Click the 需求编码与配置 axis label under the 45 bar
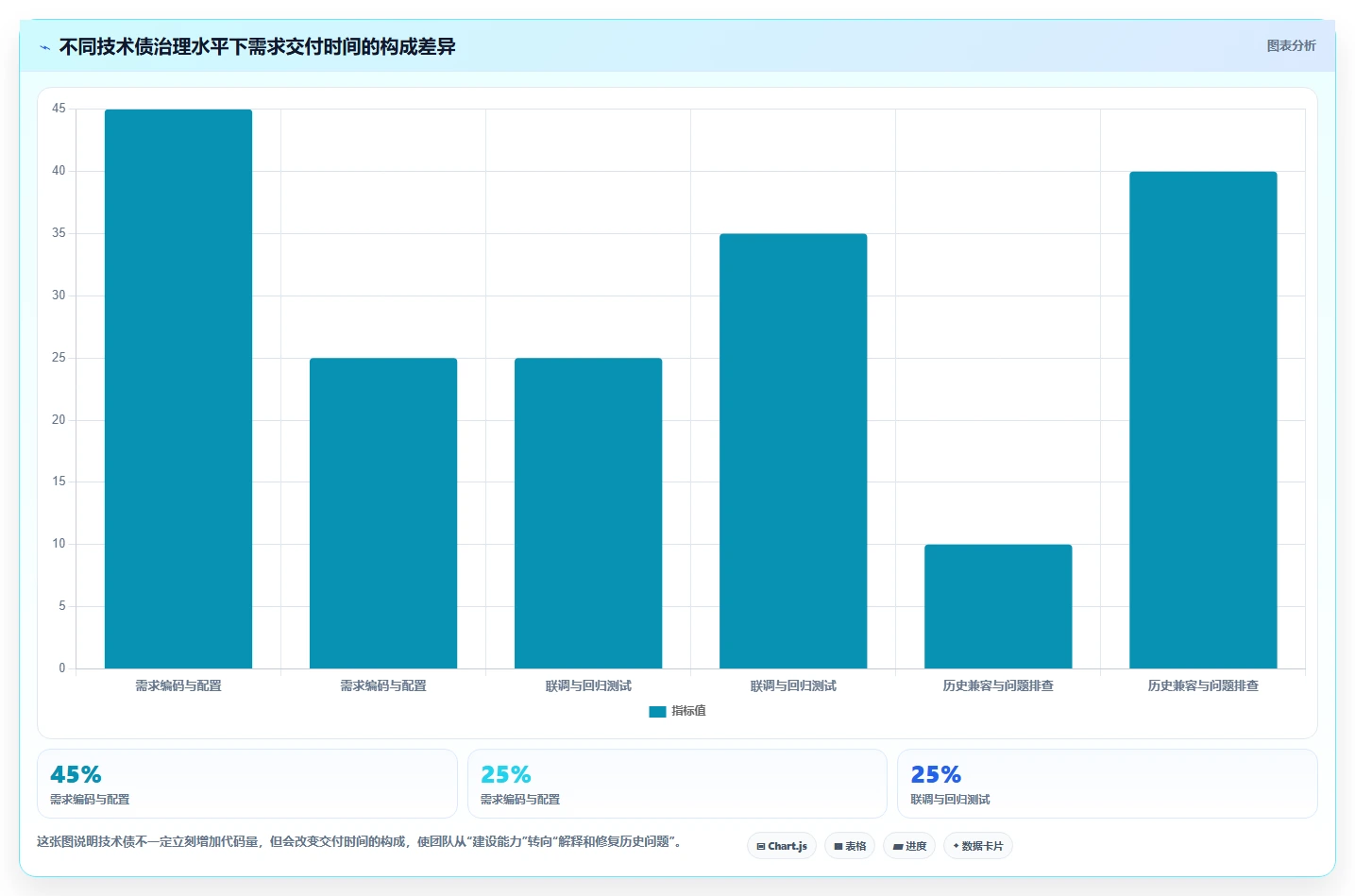1355x896 pixels. click(x=178, y=685)
